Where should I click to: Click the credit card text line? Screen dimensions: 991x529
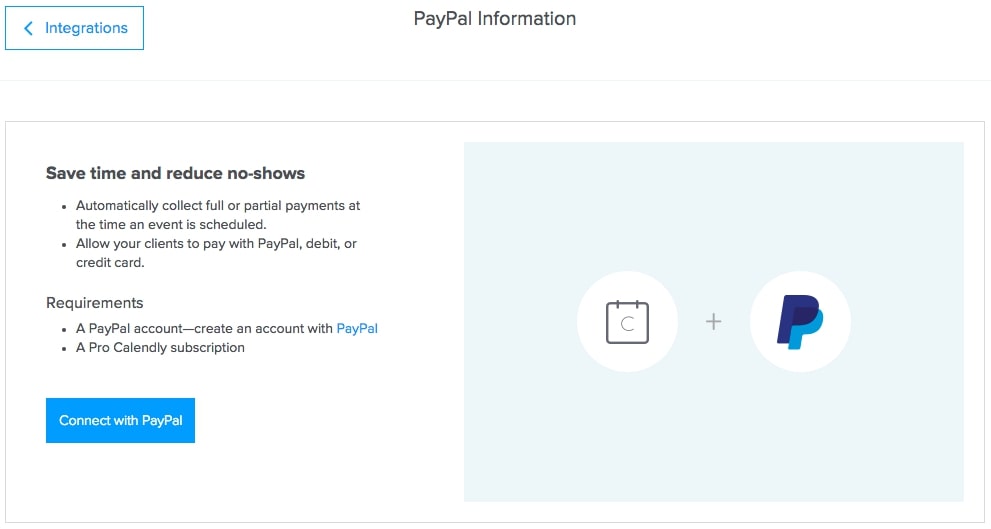click(x=110, y=262)
